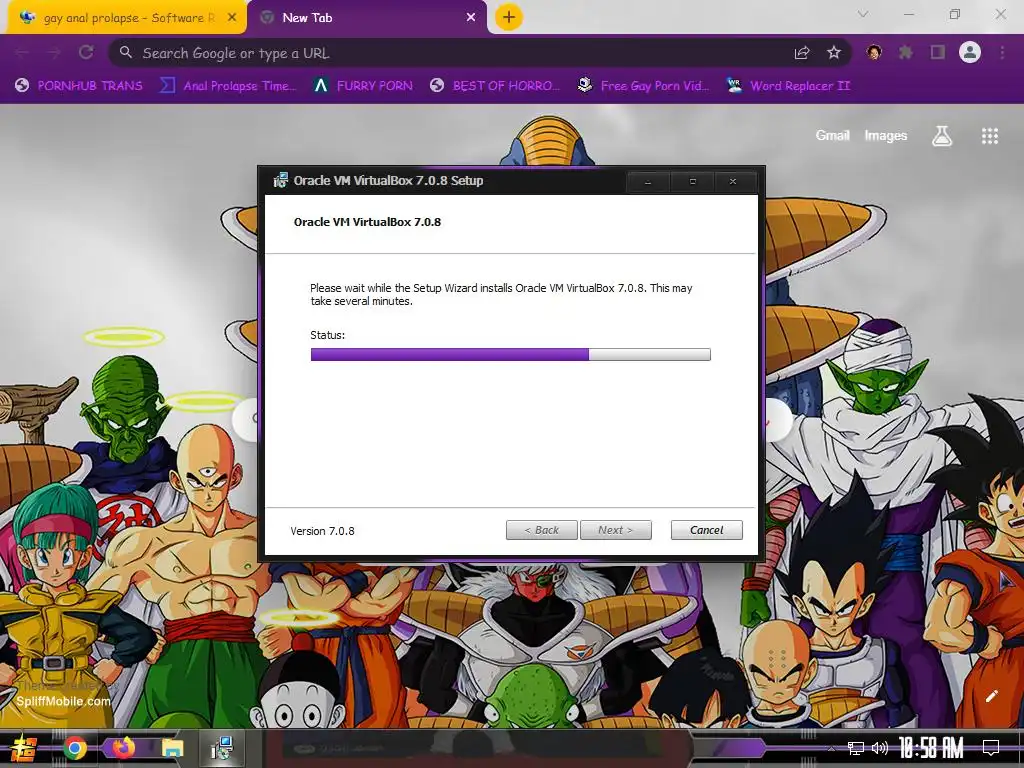Click the 10:58 AM taskbar clock
This screenshot has width=1024, height=768.
point(931,748)
